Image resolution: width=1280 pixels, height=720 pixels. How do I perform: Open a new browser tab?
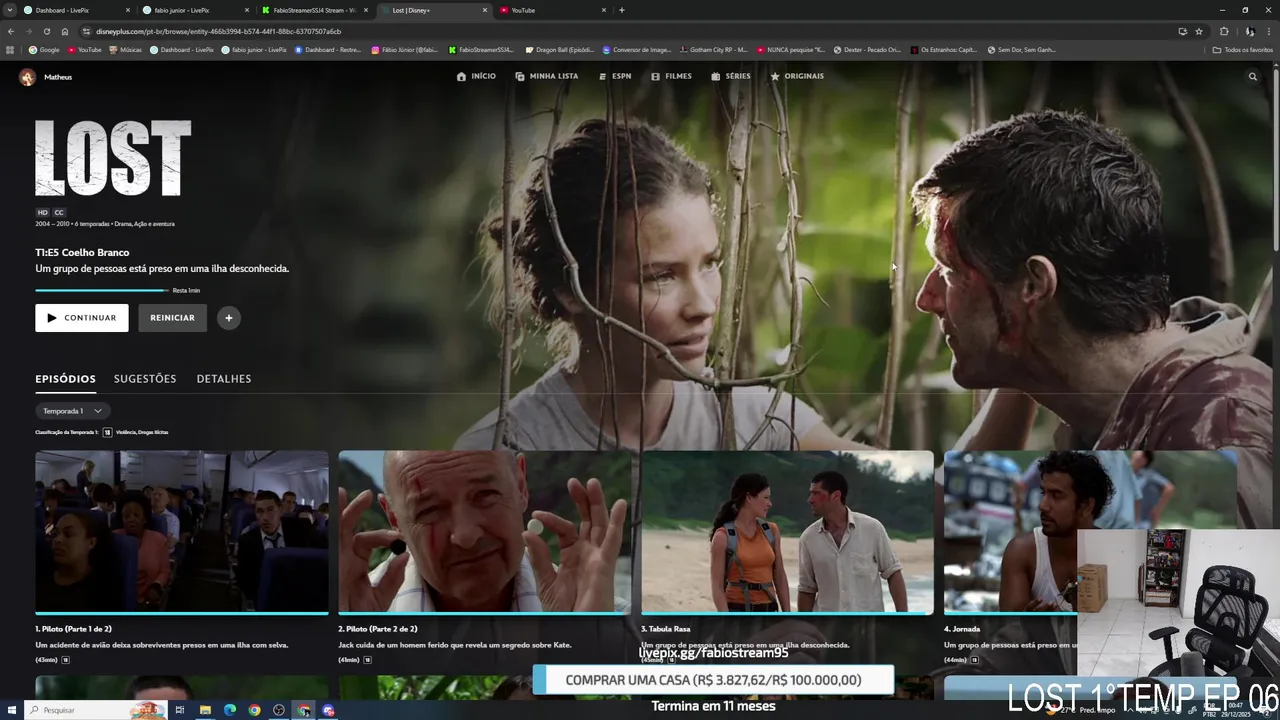(622, 10)
